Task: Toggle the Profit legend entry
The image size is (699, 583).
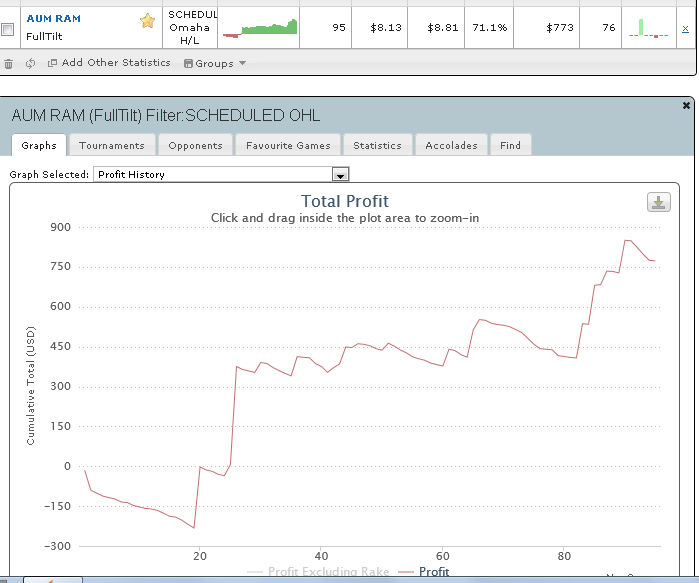Action: tap(423, 571)
